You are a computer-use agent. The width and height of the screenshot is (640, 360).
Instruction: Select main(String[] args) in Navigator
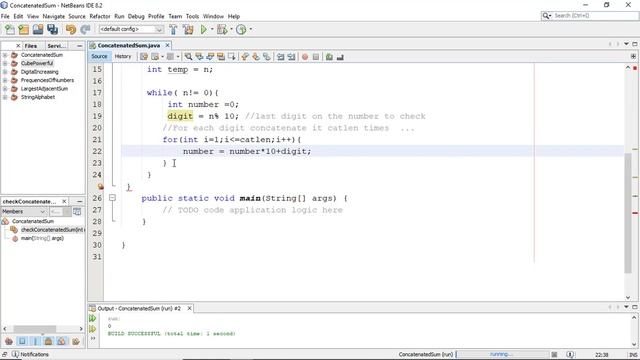[x=42, y=238]
